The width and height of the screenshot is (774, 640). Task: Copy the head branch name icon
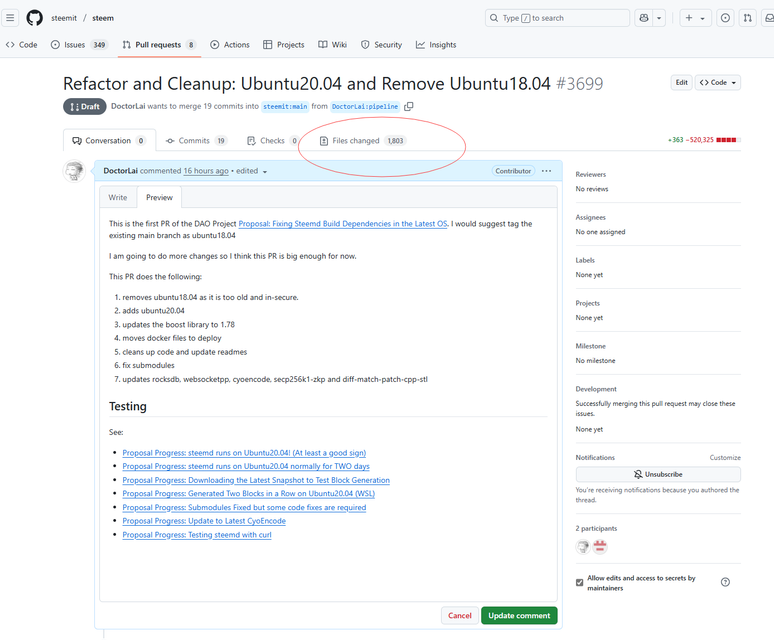pyautogui.click(x=409, y=106)
